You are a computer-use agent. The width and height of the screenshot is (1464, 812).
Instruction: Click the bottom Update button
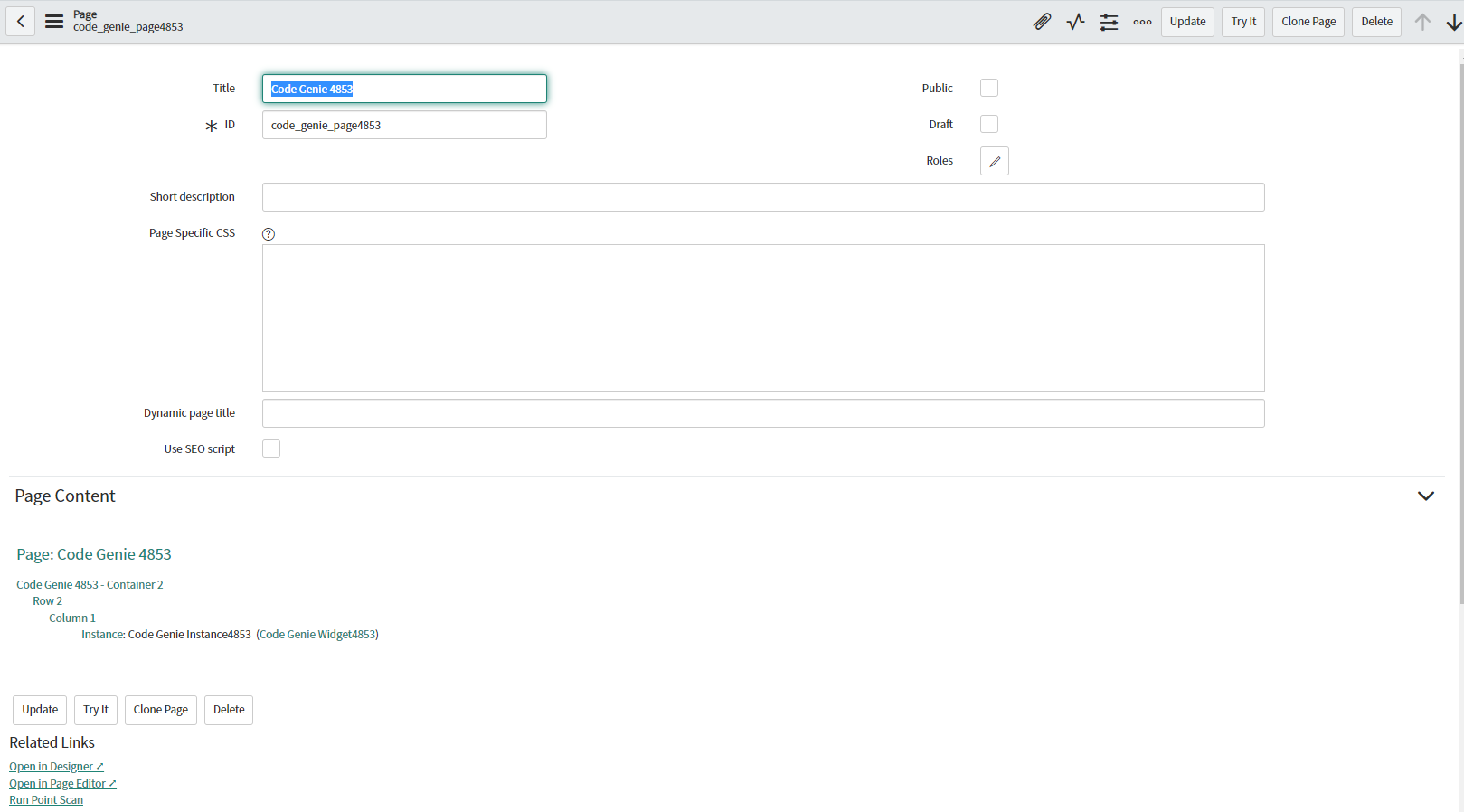coord(40,710)
